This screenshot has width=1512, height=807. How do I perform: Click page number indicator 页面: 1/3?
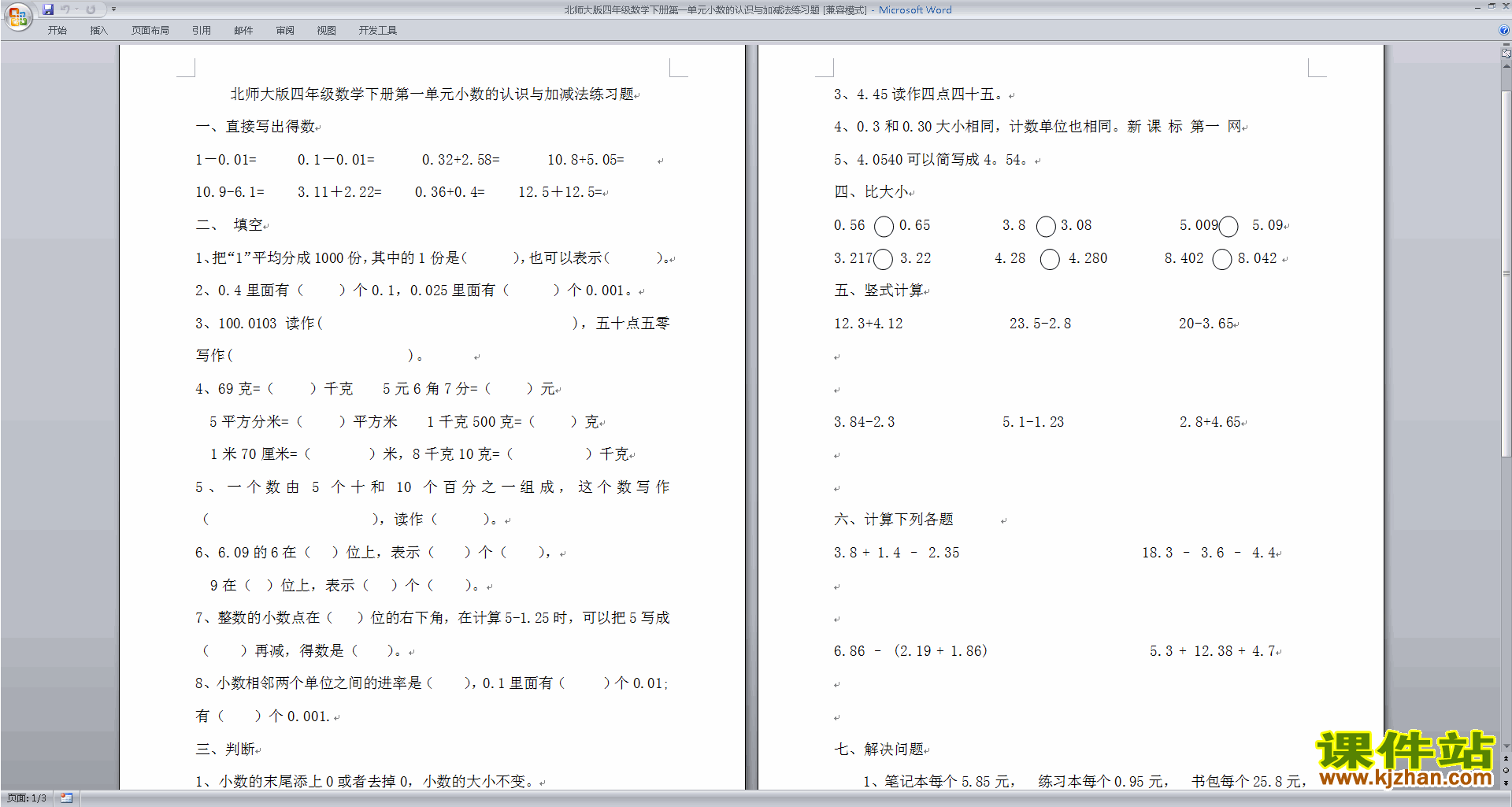27,798
